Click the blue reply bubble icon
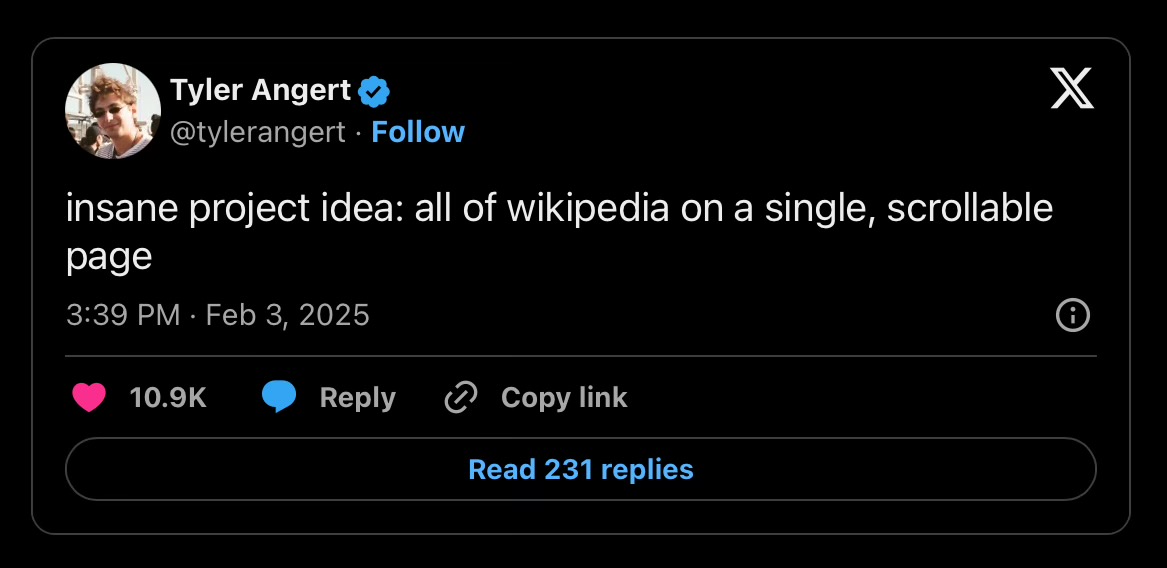Viewport: 1167px width, 568px height. (279, 398)
